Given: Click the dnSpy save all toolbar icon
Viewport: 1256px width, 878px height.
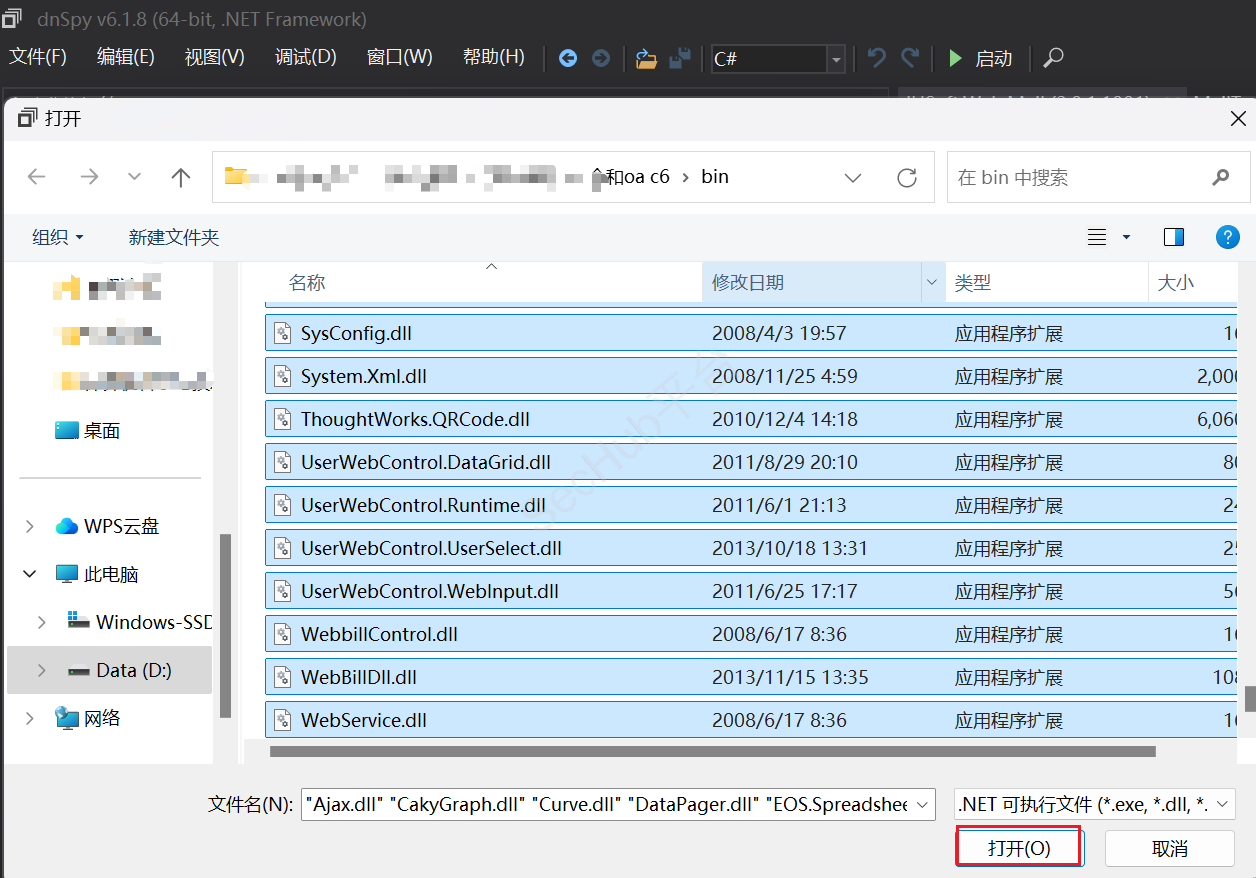Looking at the screenshot, I should point(680,58).
